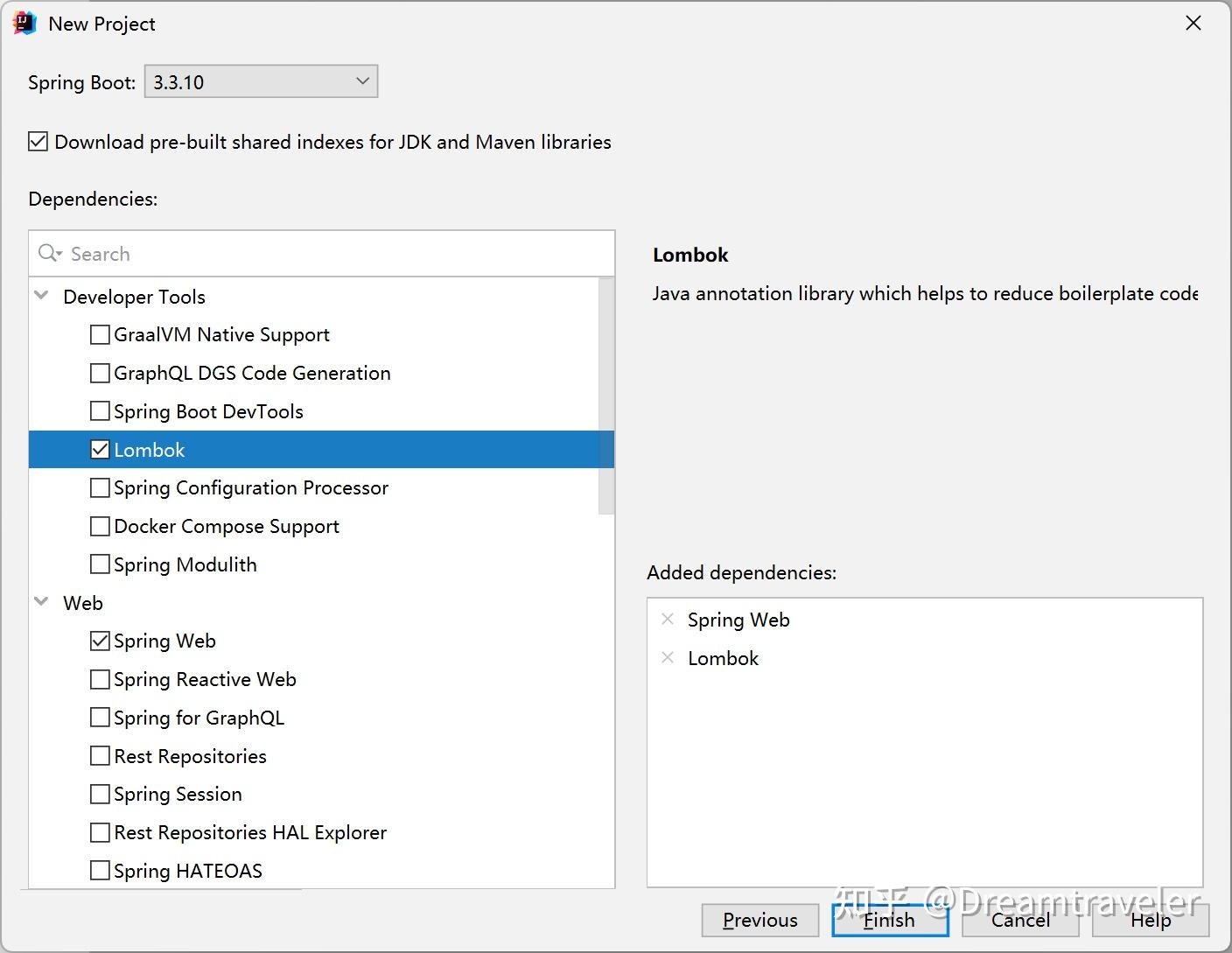Check the GraalVM Native Support option
1232x953 pixels.
(x=101, y=335)
